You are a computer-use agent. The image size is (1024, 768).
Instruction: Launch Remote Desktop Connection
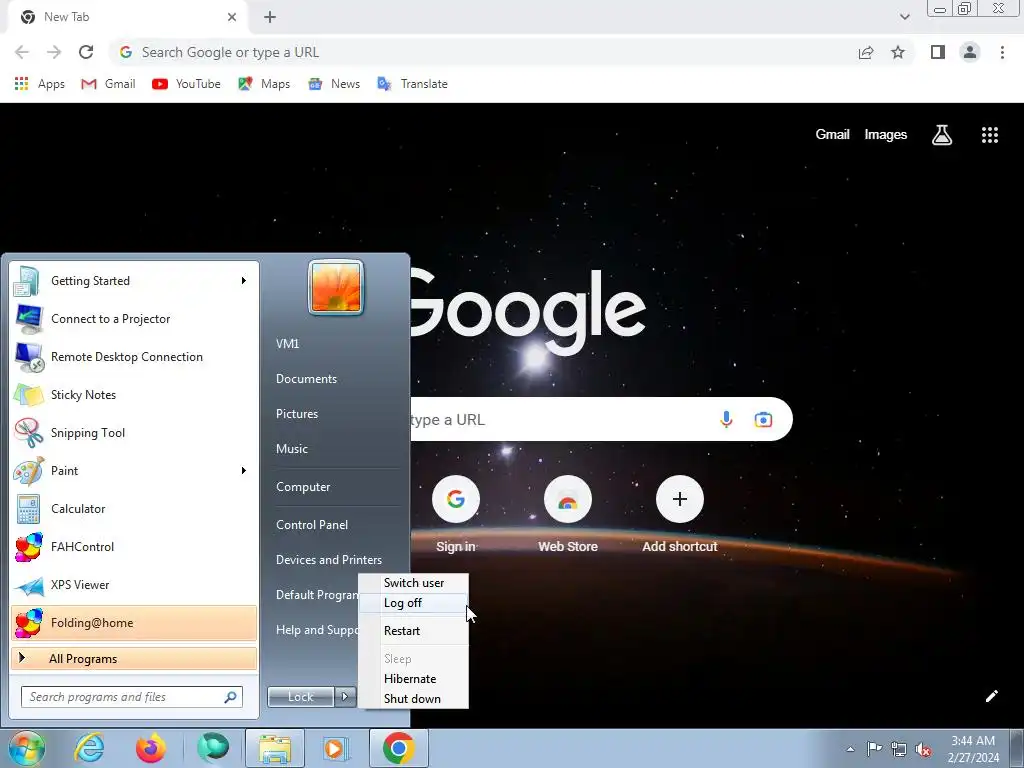(134, 357)
